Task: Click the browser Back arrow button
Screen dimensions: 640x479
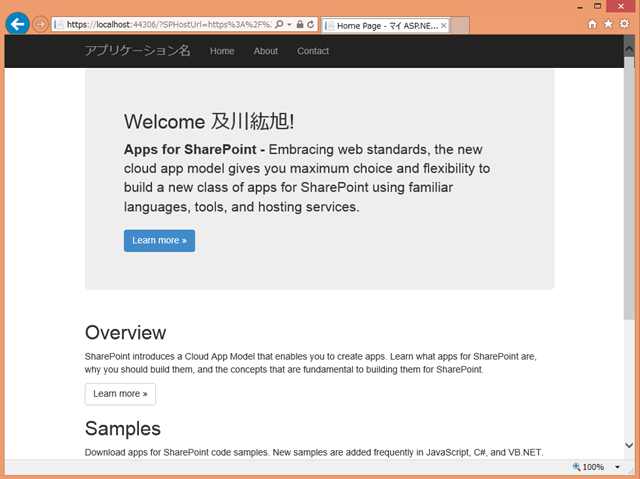Action: (x=16, y=23)
